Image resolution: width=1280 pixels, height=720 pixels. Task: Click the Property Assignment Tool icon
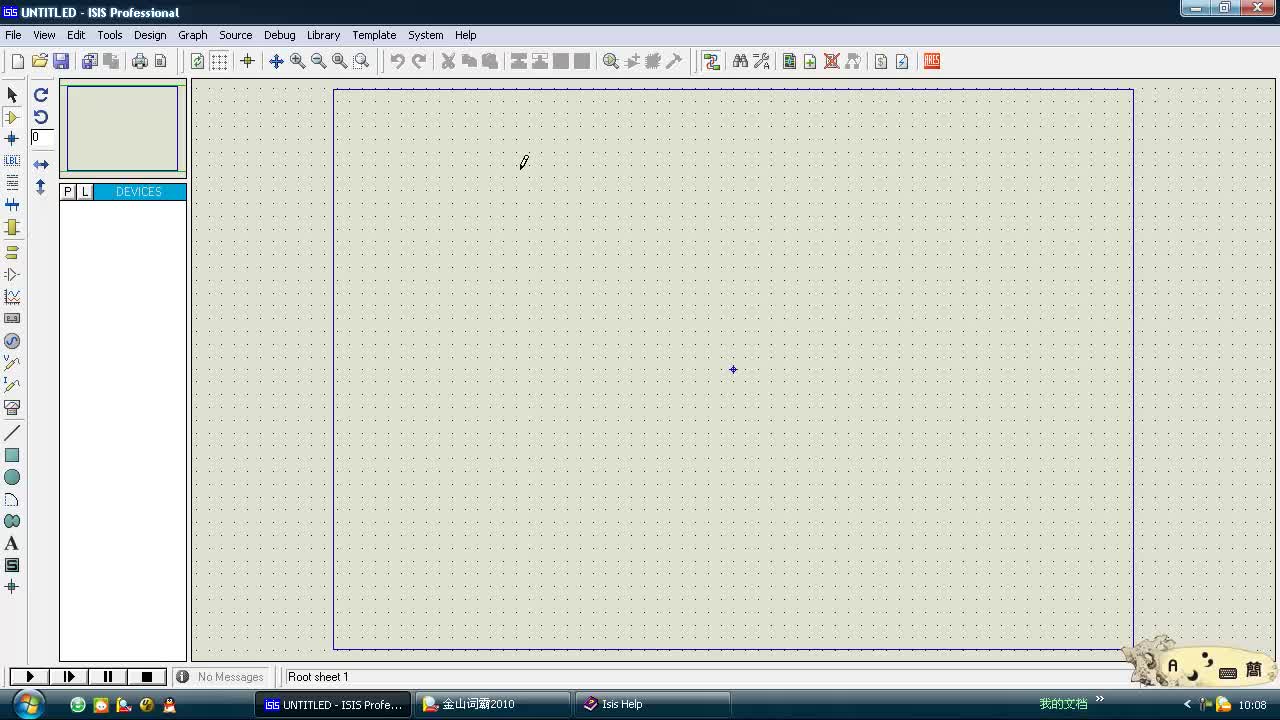click(762, 62)
